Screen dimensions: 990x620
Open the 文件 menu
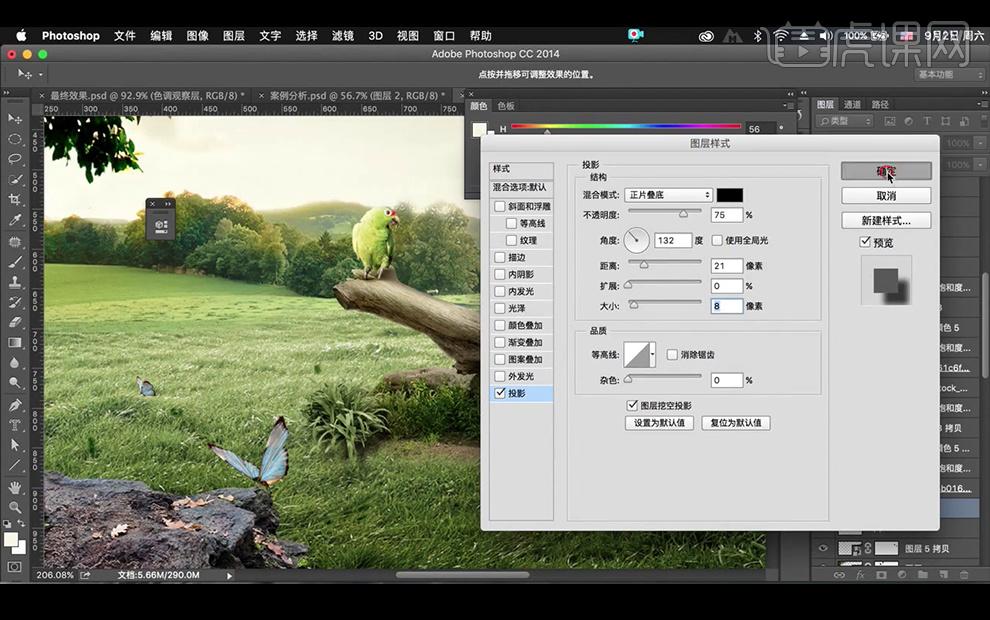click(124, 36)
